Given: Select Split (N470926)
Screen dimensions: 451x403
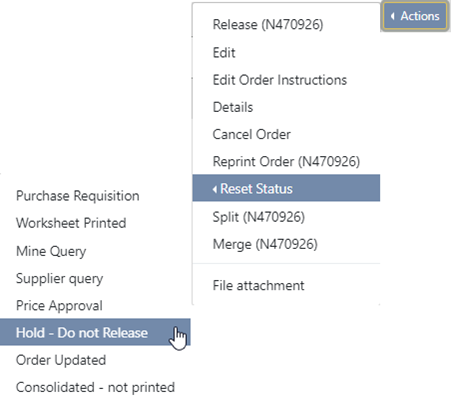Looking at the screenshot, I should click(x=286, y=217).
